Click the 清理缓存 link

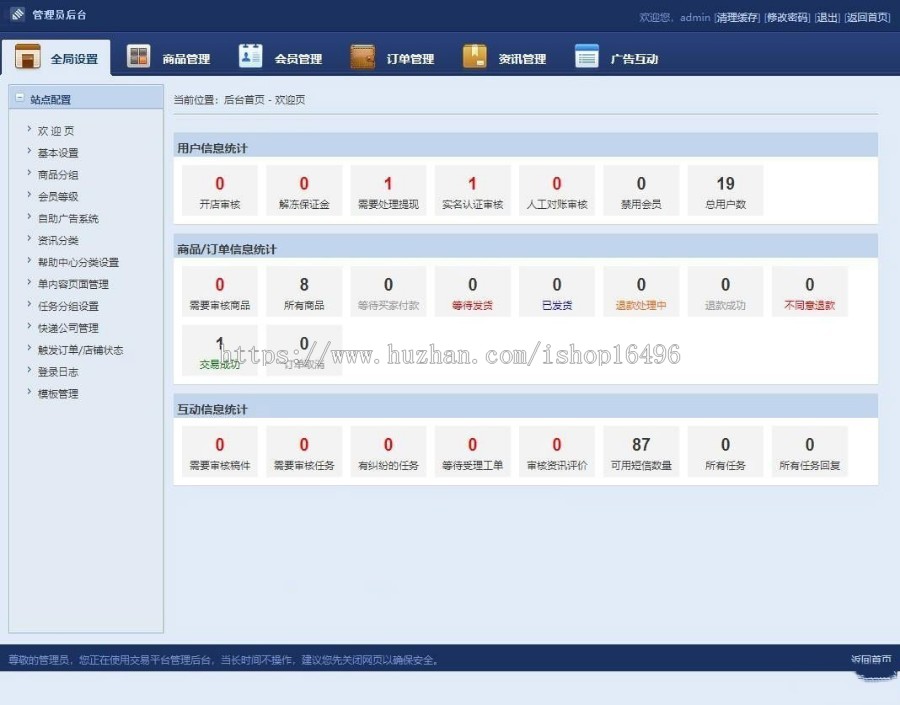(737, 17)
